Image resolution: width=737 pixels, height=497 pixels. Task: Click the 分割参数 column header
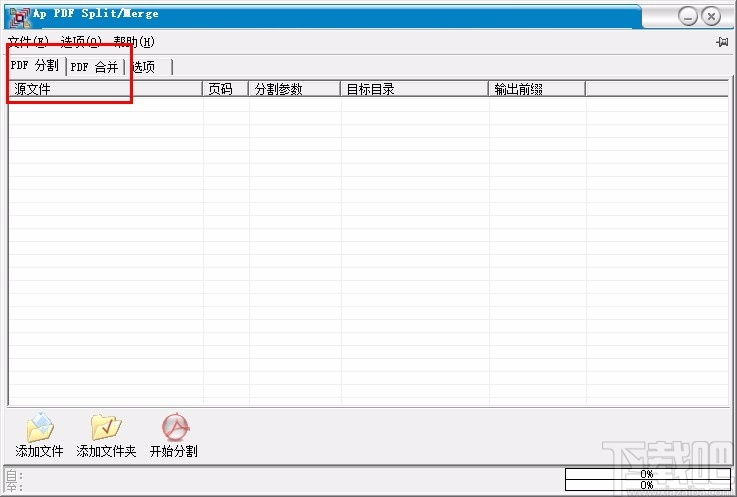[x=294, y=88]
